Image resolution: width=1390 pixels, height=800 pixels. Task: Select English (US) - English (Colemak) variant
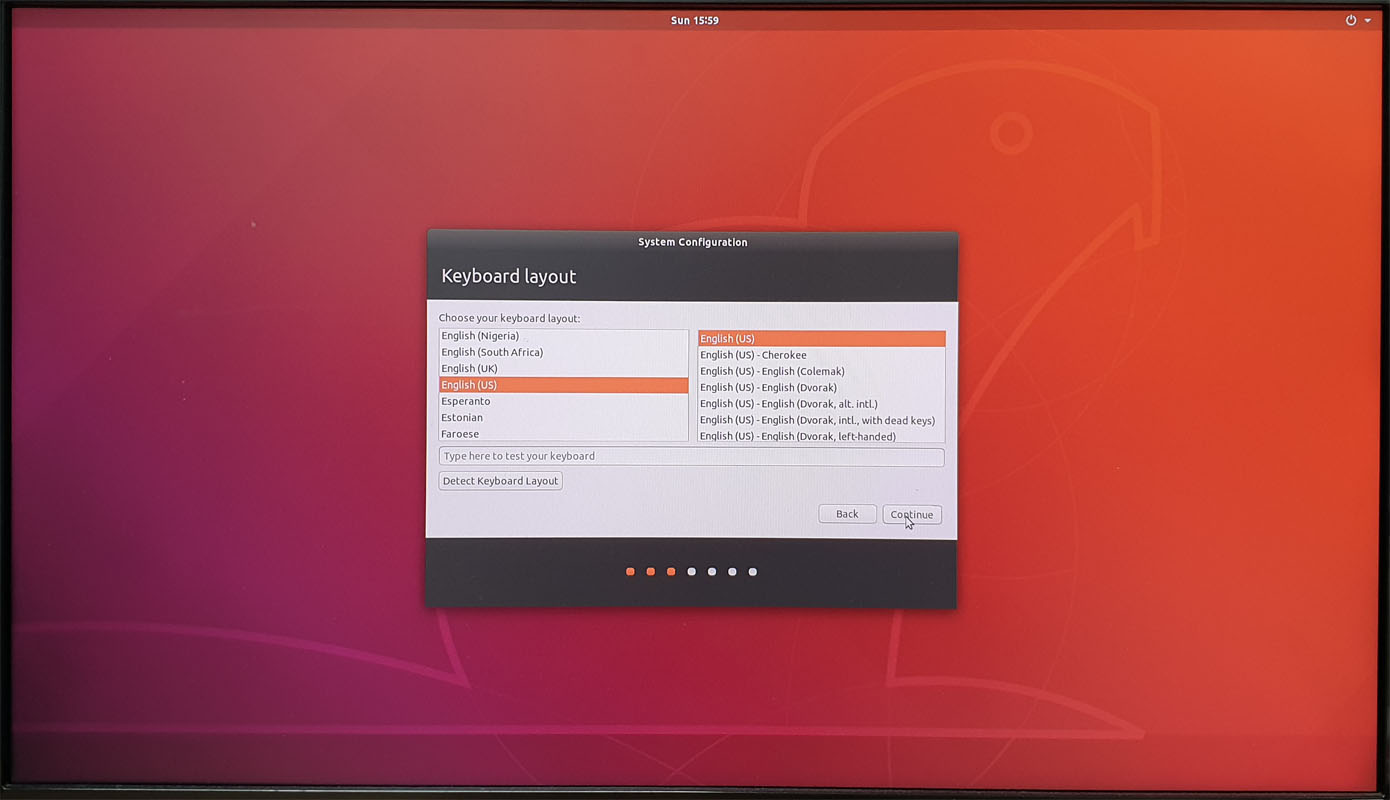821,371
